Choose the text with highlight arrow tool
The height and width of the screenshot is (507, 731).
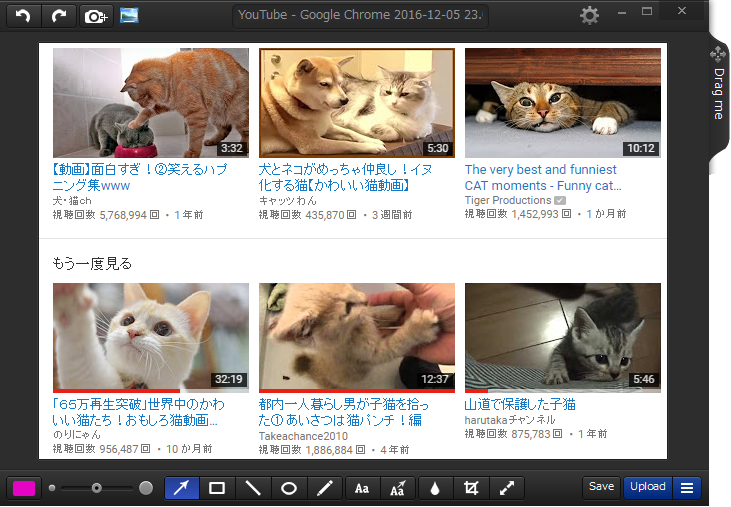398,488
